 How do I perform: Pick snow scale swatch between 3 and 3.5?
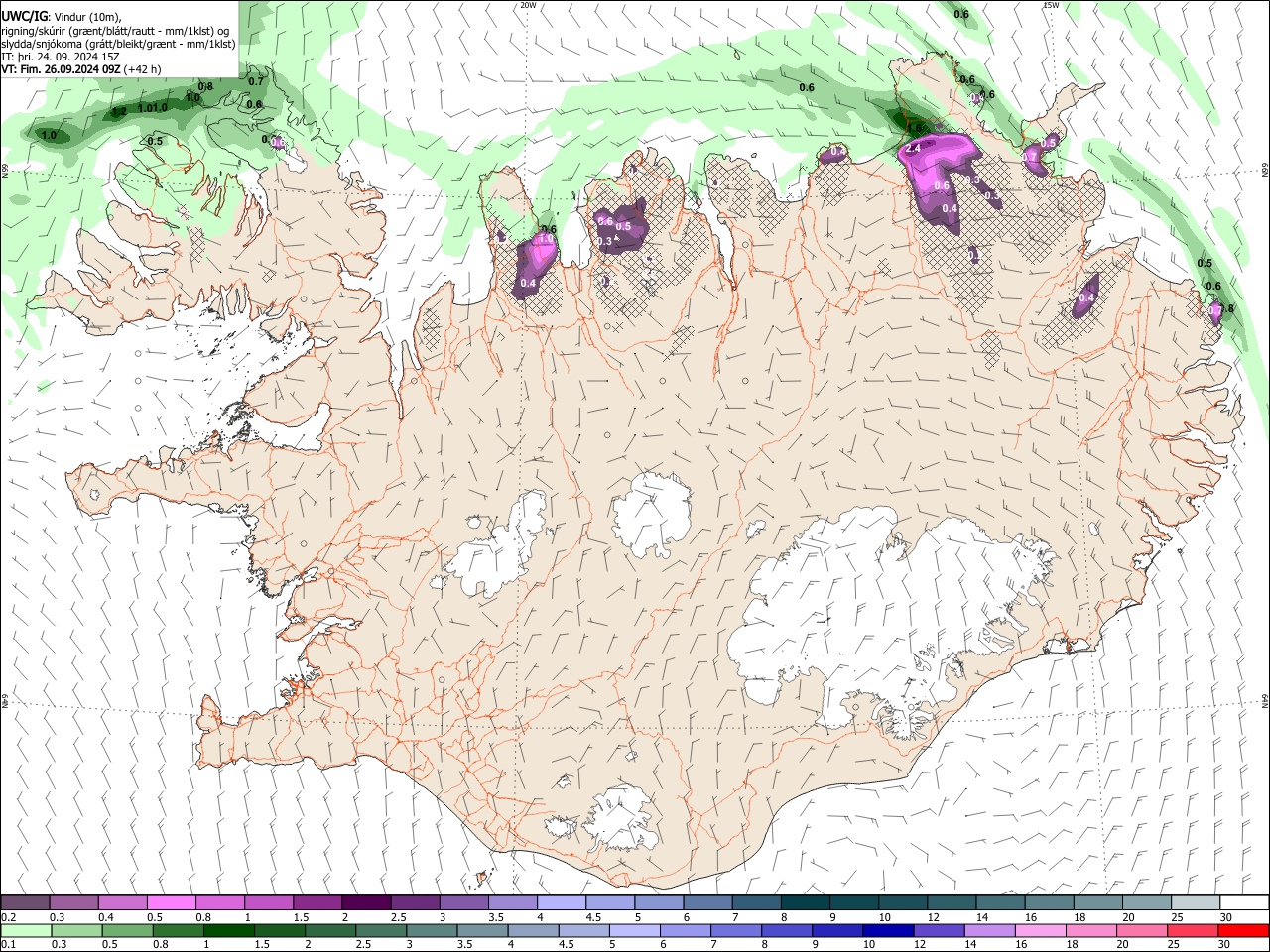point(462,902)
